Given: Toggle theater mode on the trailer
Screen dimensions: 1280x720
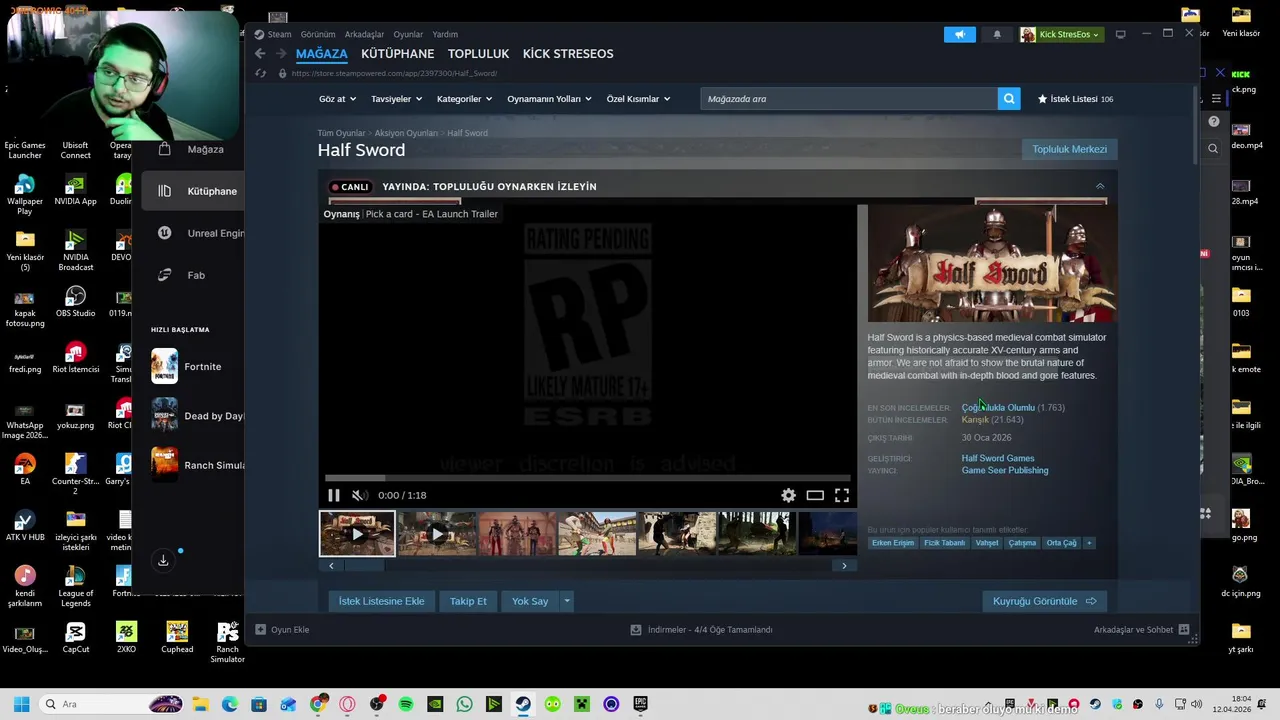Looking at the screenshot, I should [x=815, y=495].
